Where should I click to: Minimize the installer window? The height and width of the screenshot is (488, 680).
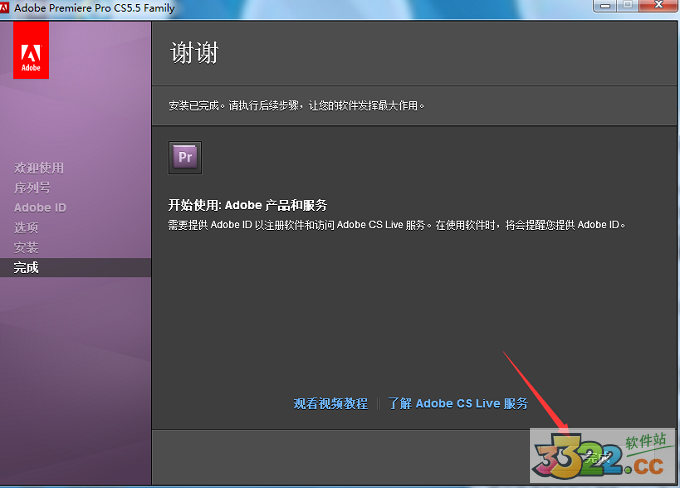pos(605,6)
